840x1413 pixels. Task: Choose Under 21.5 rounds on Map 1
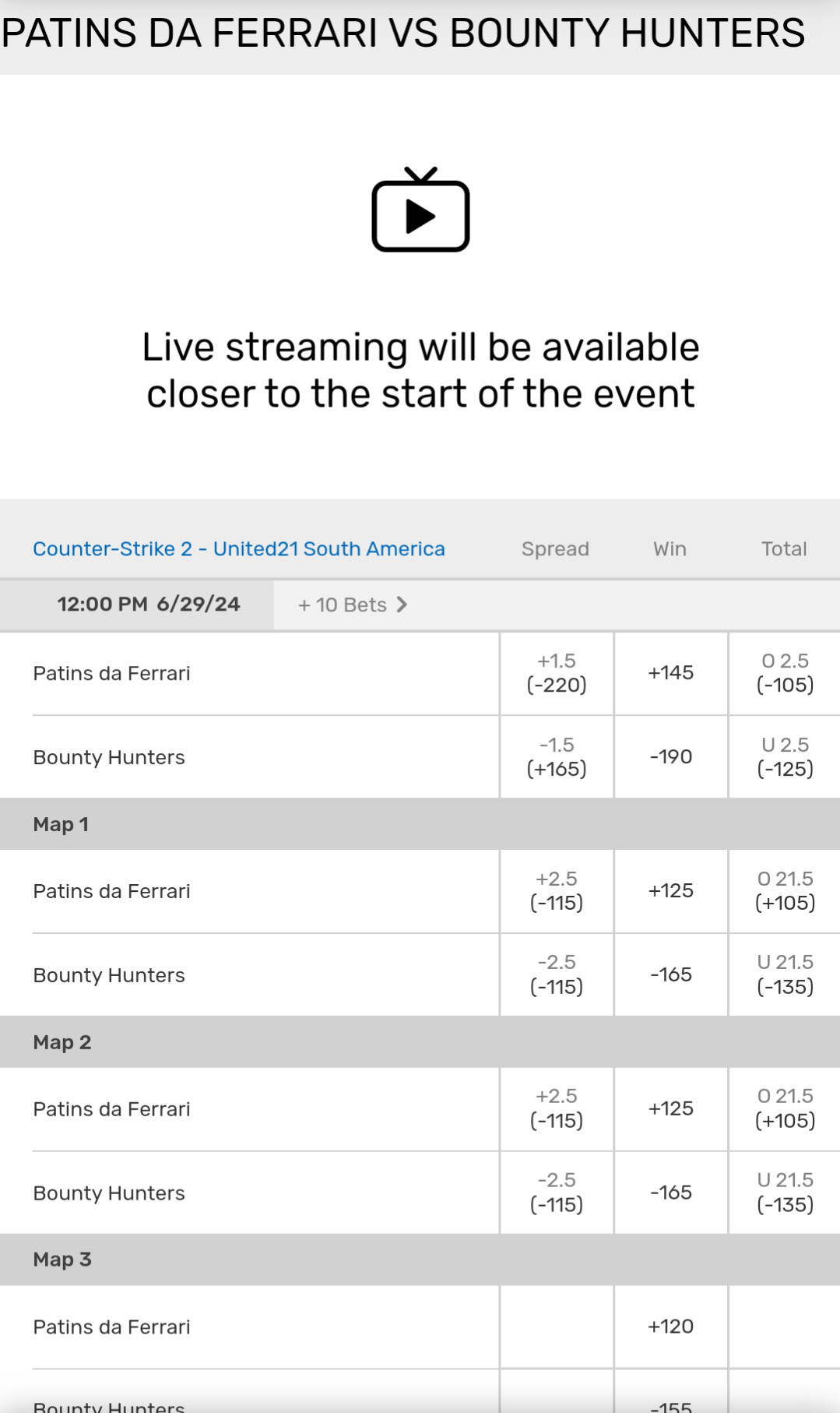[785, 974]
